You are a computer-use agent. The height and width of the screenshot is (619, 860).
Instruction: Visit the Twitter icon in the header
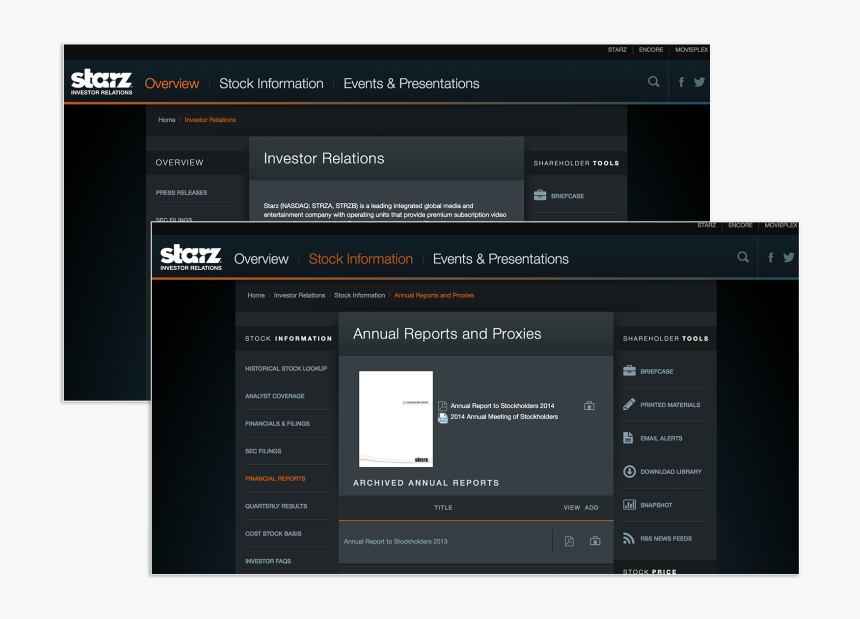pos(789,257)
